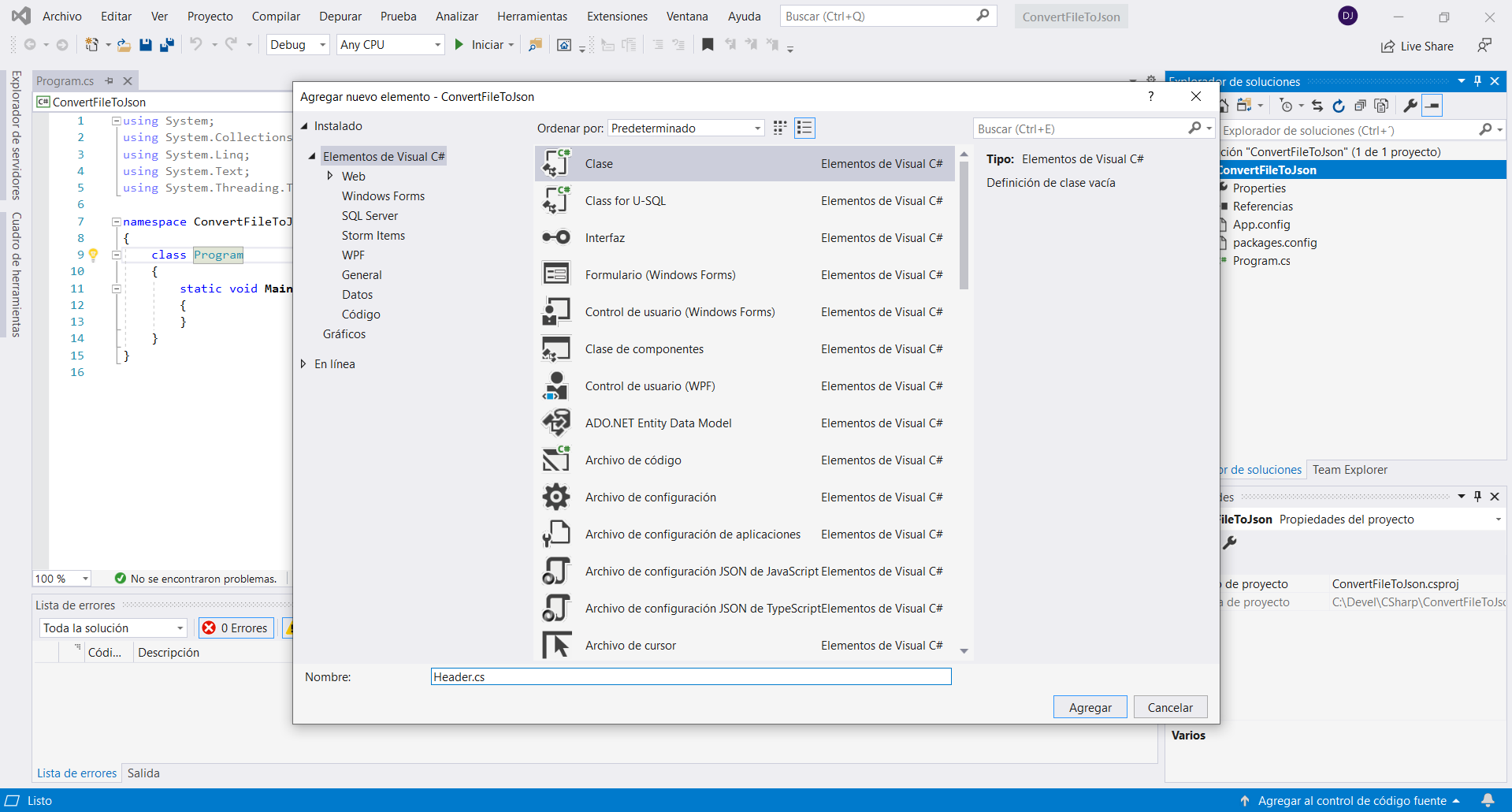Click the Refresh icon in Solution Explorer
1512x812 pixels.
pos(1339,106)
